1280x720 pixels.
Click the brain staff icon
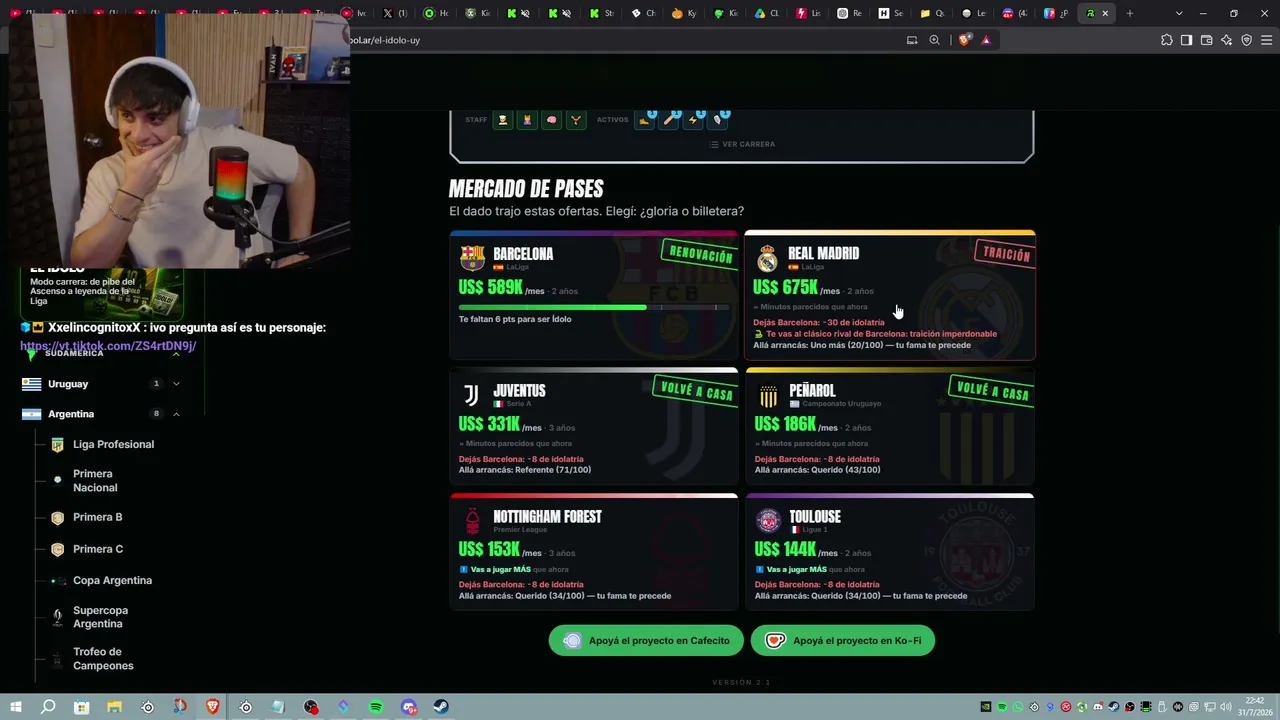click(551, 120)
